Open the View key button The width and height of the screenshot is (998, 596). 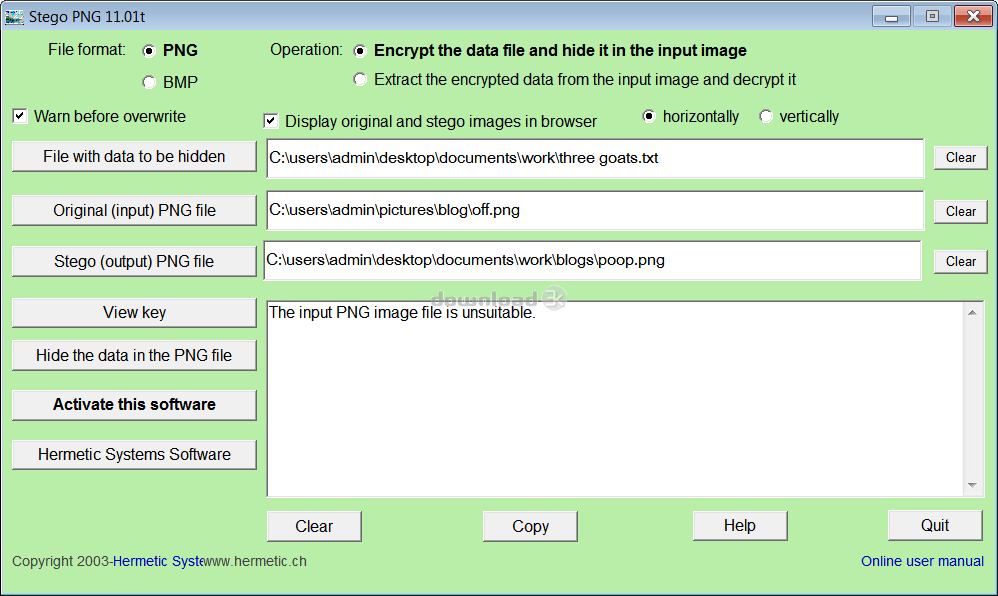134,312
